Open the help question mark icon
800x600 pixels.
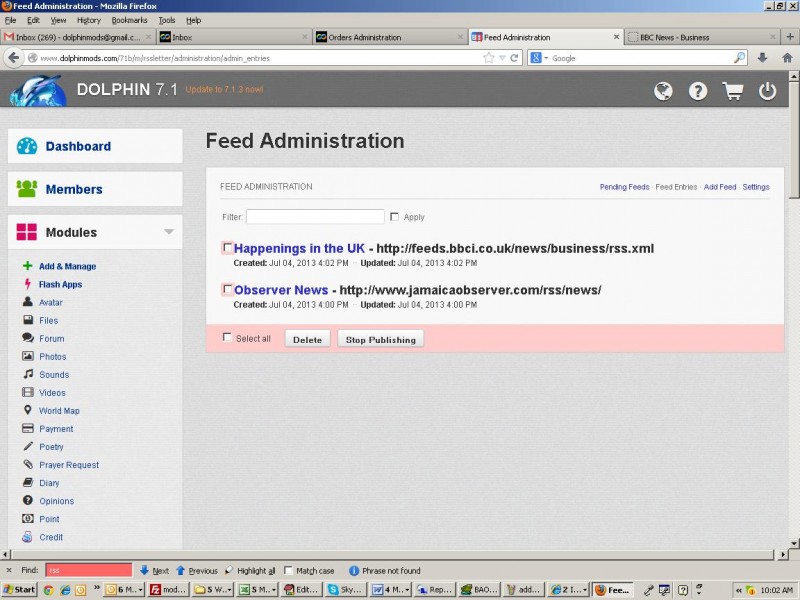point(697,91)
